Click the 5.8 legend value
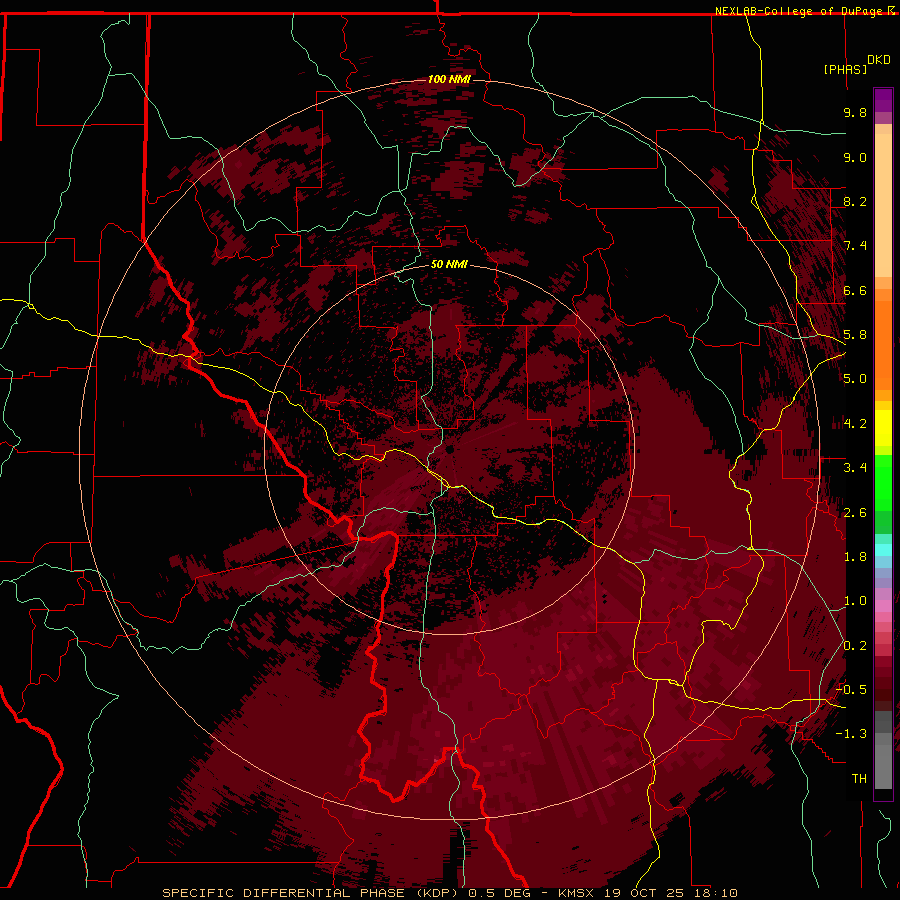900x900 pixels. tap(855, 335)
